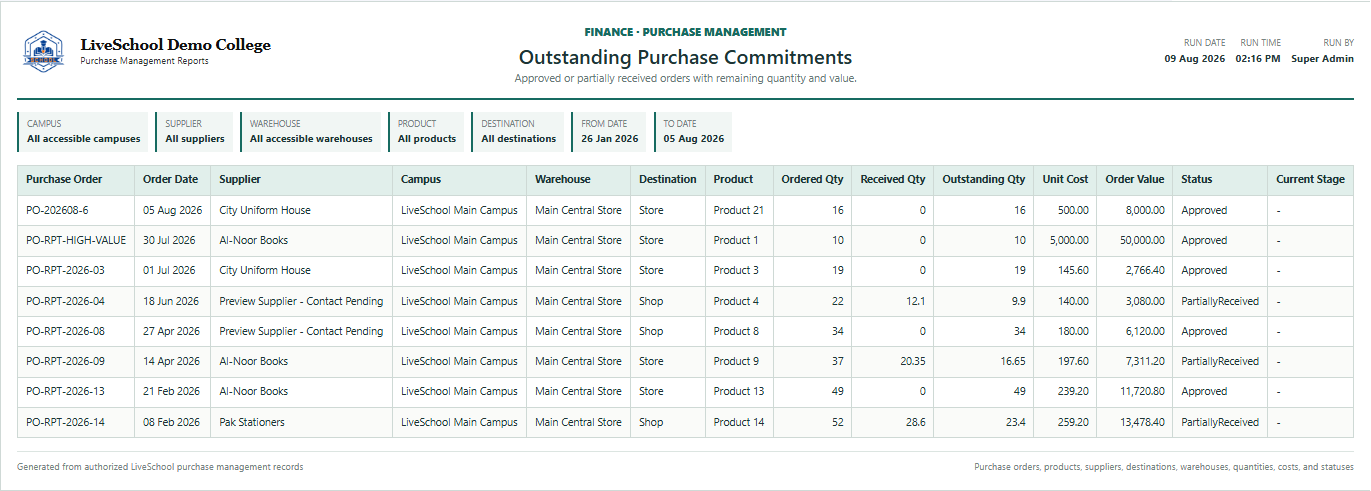Click order date 30 Jul 2026
The width and height of the screenshot is (1371, 491).
point(172,241)
